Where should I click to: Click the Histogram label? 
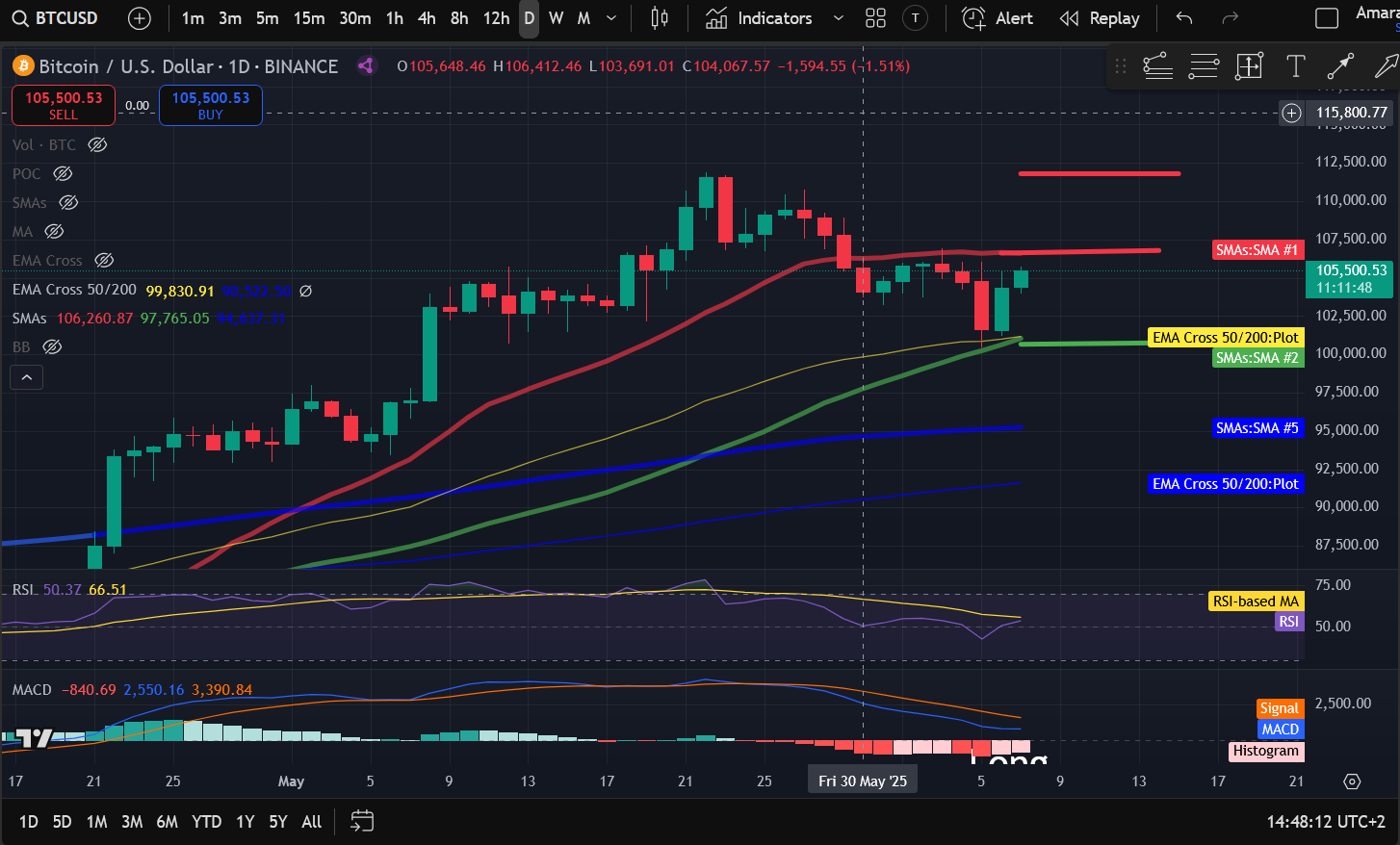(1266, 751)
